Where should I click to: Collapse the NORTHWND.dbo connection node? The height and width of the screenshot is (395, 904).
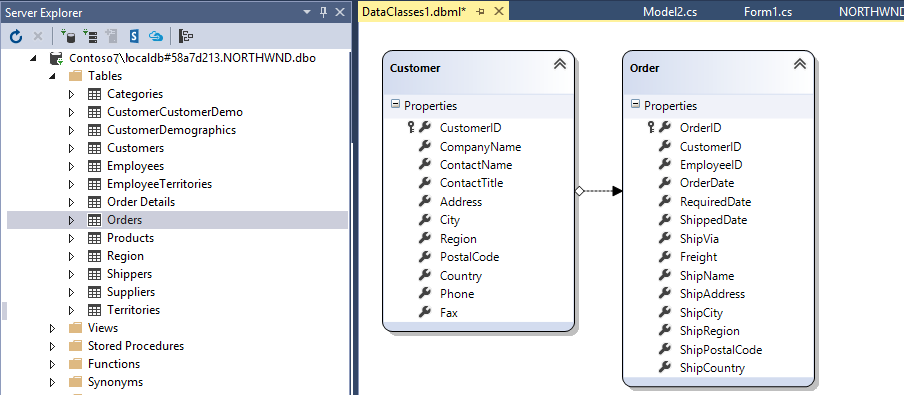coord(34,58)
